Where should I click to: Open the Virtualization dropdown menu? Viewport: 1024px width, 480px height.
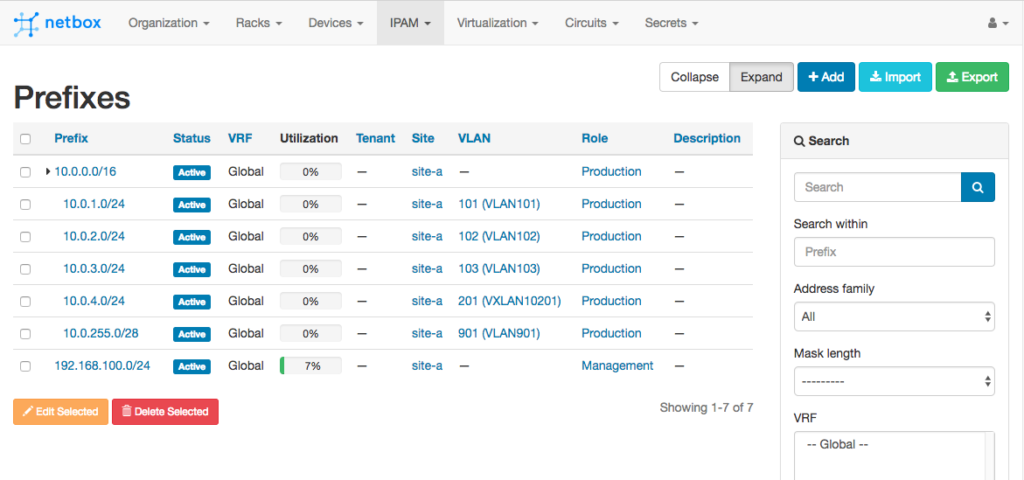(498, 23)
